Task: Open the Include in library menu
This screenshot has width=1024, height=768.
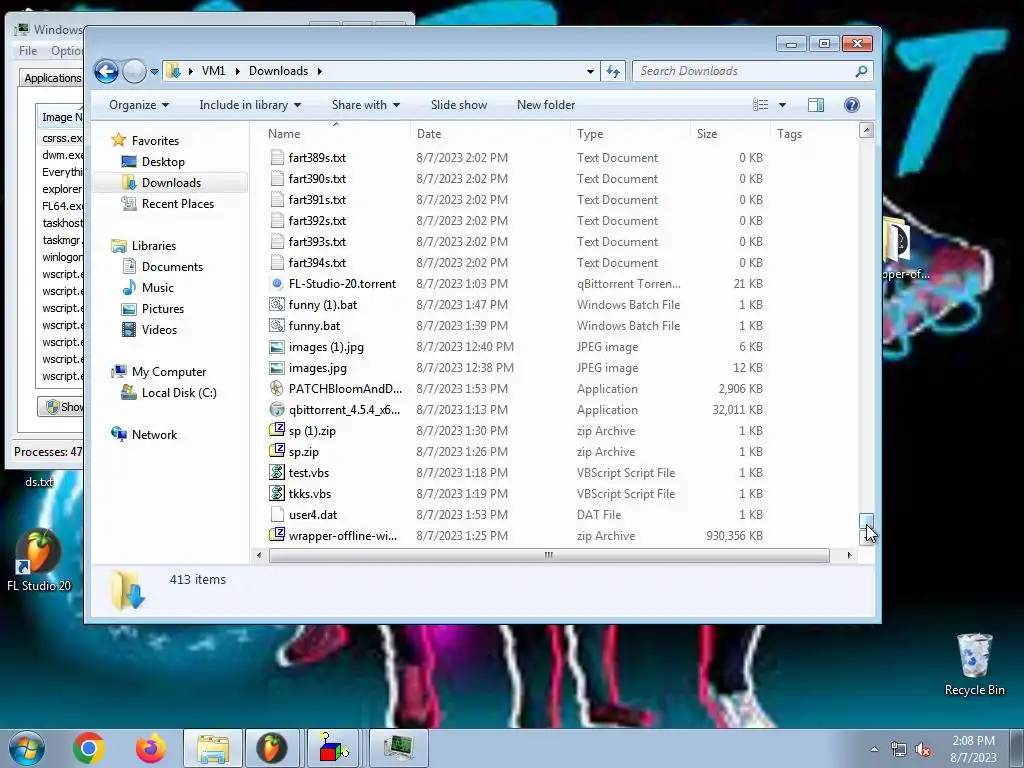Action: coord(250,105)
